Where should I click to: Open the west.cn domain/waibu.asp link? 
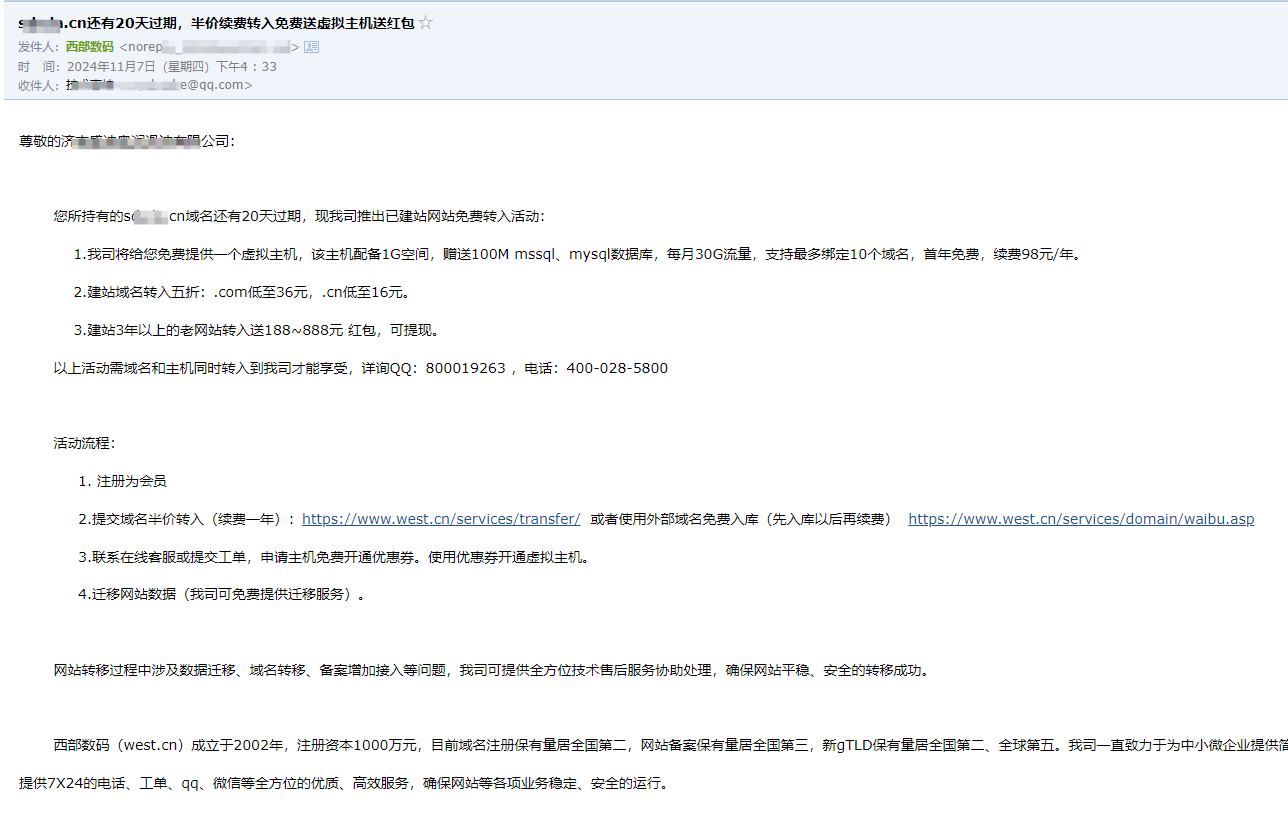(1081, 519)
